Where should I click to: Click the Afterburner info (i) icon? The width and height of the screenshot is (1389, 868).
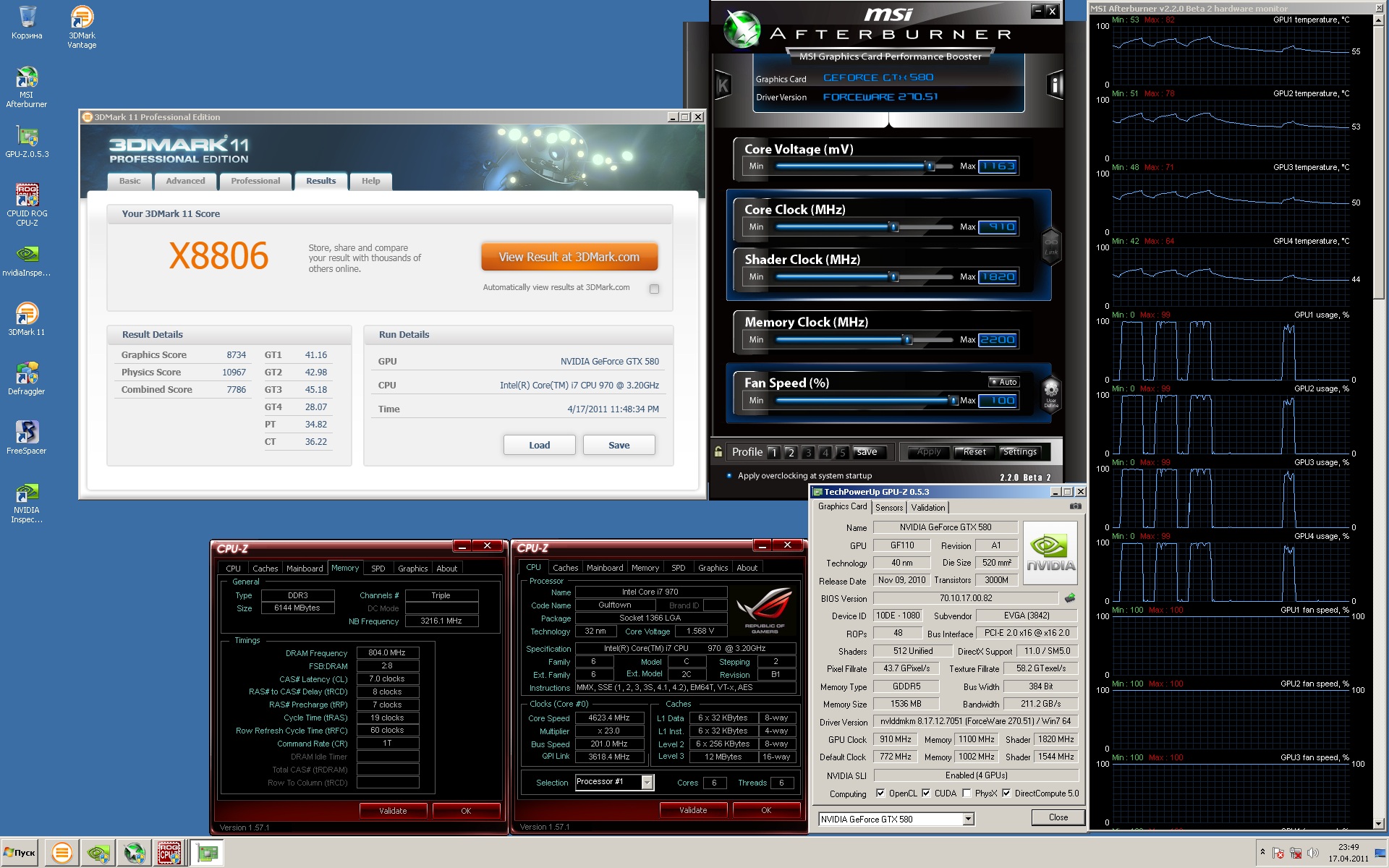click(x=1055, y=85)
